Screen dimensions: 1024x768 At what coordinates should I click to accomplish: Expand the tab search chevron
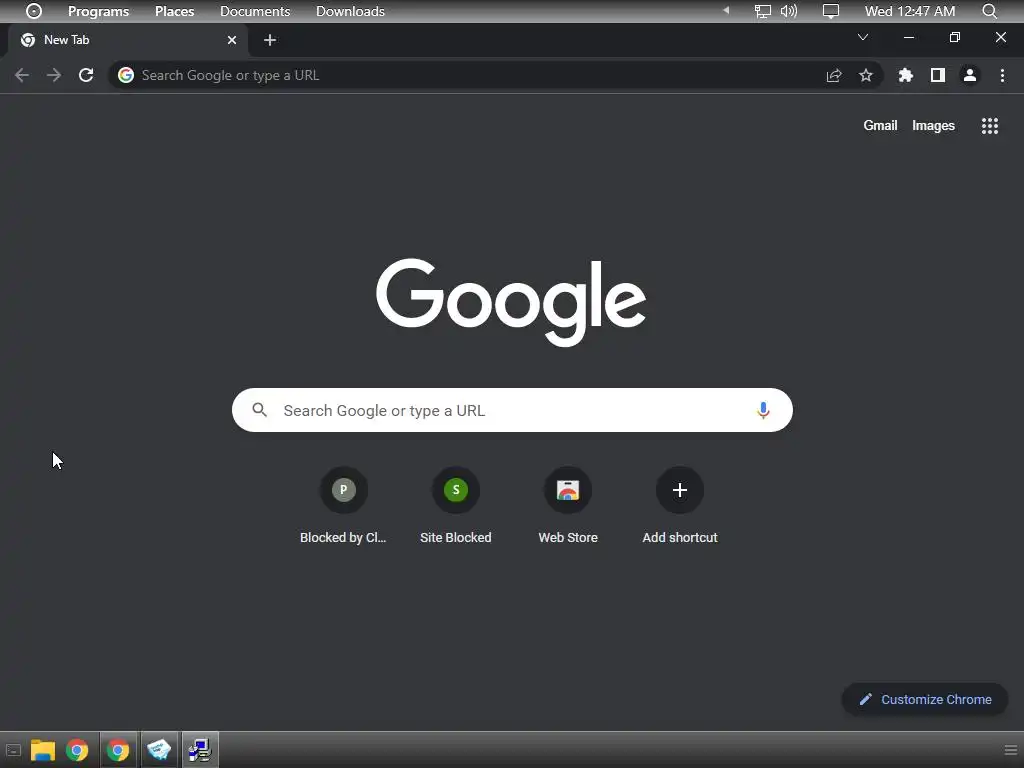tap(863, 37)
